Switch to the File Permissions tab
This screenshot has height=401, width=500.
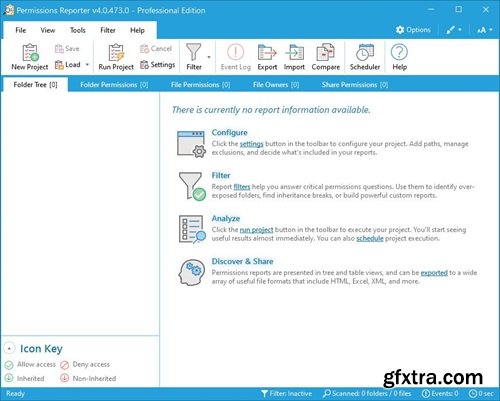click(x=200, y=85)
